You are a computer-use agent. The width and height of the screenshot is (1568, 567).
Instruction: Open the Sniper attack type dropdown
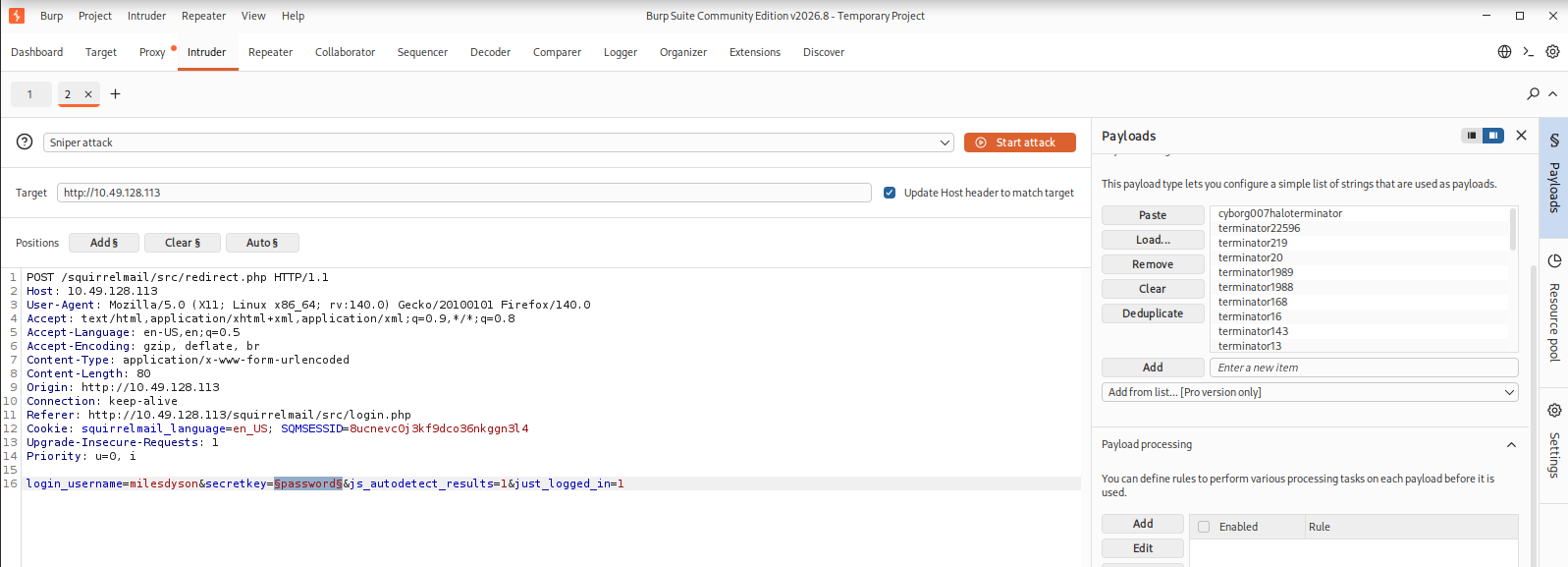tap(498, 142)
